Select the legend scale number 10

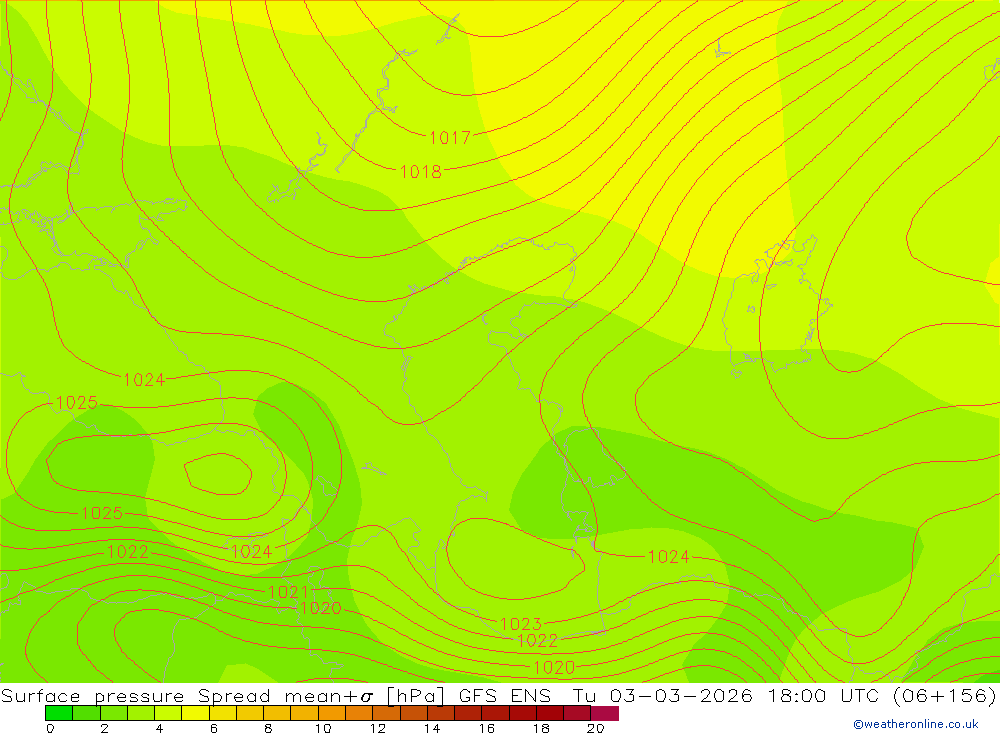(x=323, y=728)
